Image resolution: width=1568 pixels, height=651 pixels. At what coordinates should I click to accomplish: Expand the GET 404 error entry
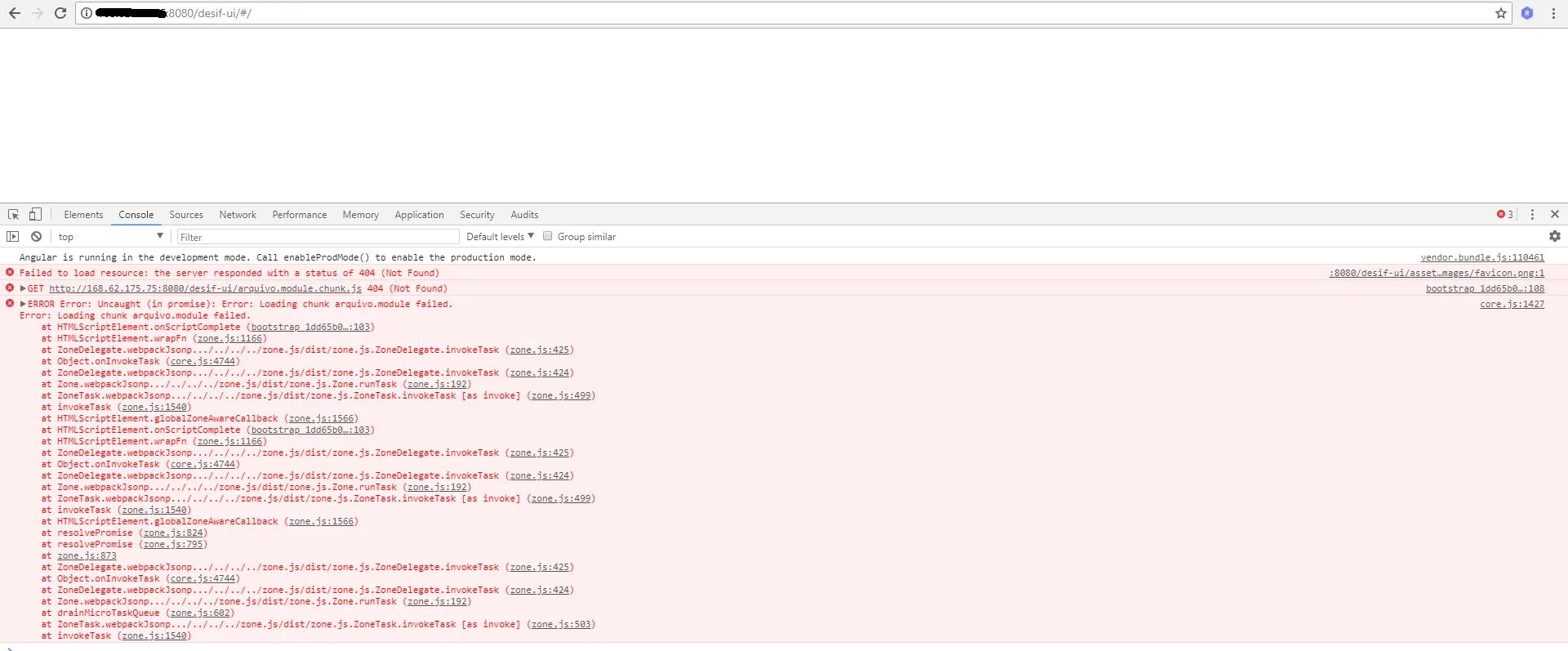click(x=23, y=288)
